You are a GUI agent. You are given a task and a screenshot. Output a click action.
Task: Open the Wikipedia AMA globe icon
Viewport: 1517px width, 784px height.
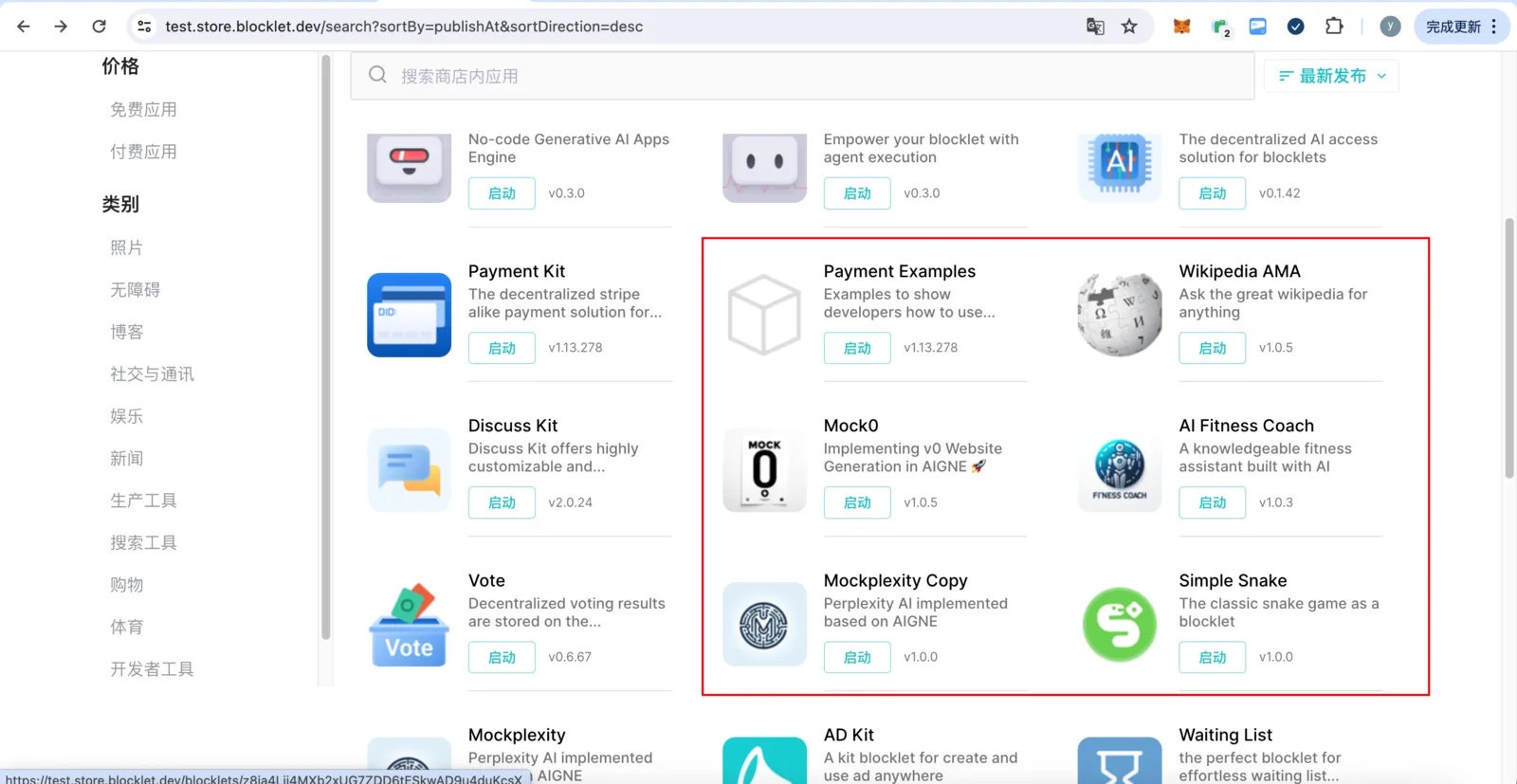(x=1120, y=315)
